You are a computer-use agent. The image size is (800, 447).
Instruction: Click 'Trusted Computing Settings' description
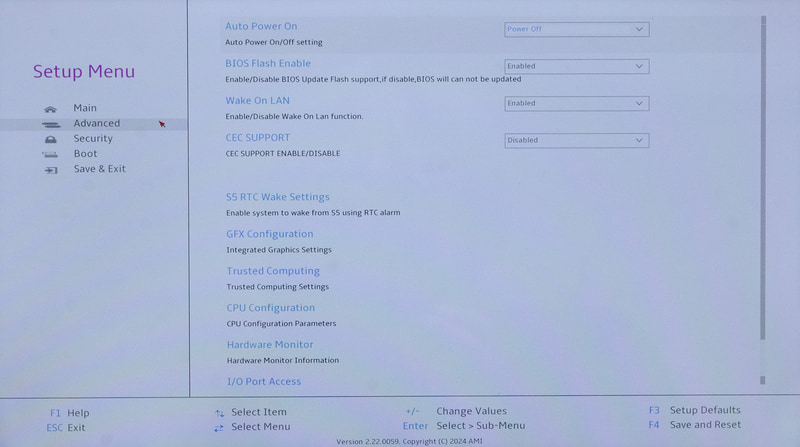coord(278,287)
